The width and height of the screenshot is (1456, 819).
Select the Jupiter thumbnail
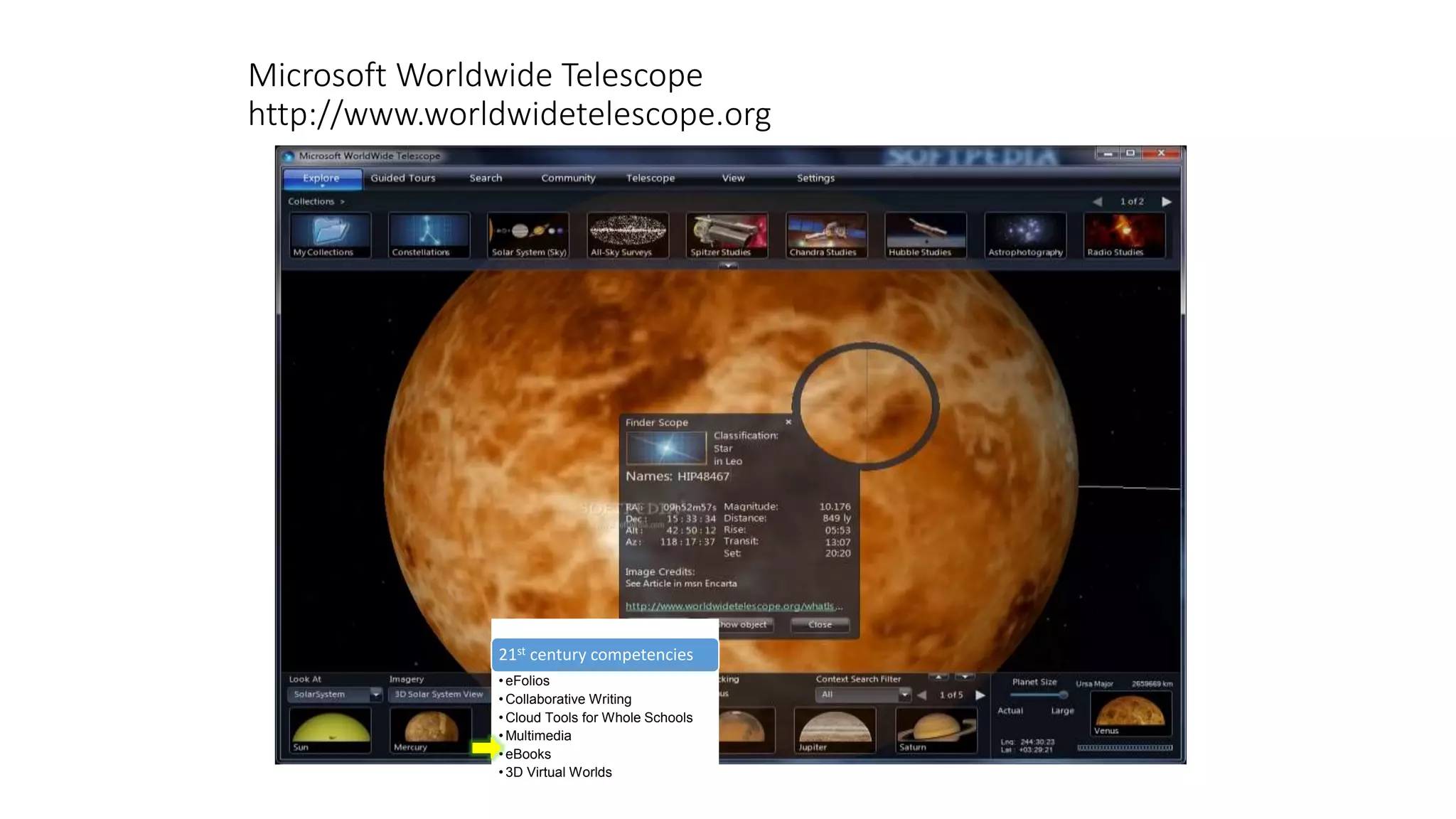click(x=835, y=730)
